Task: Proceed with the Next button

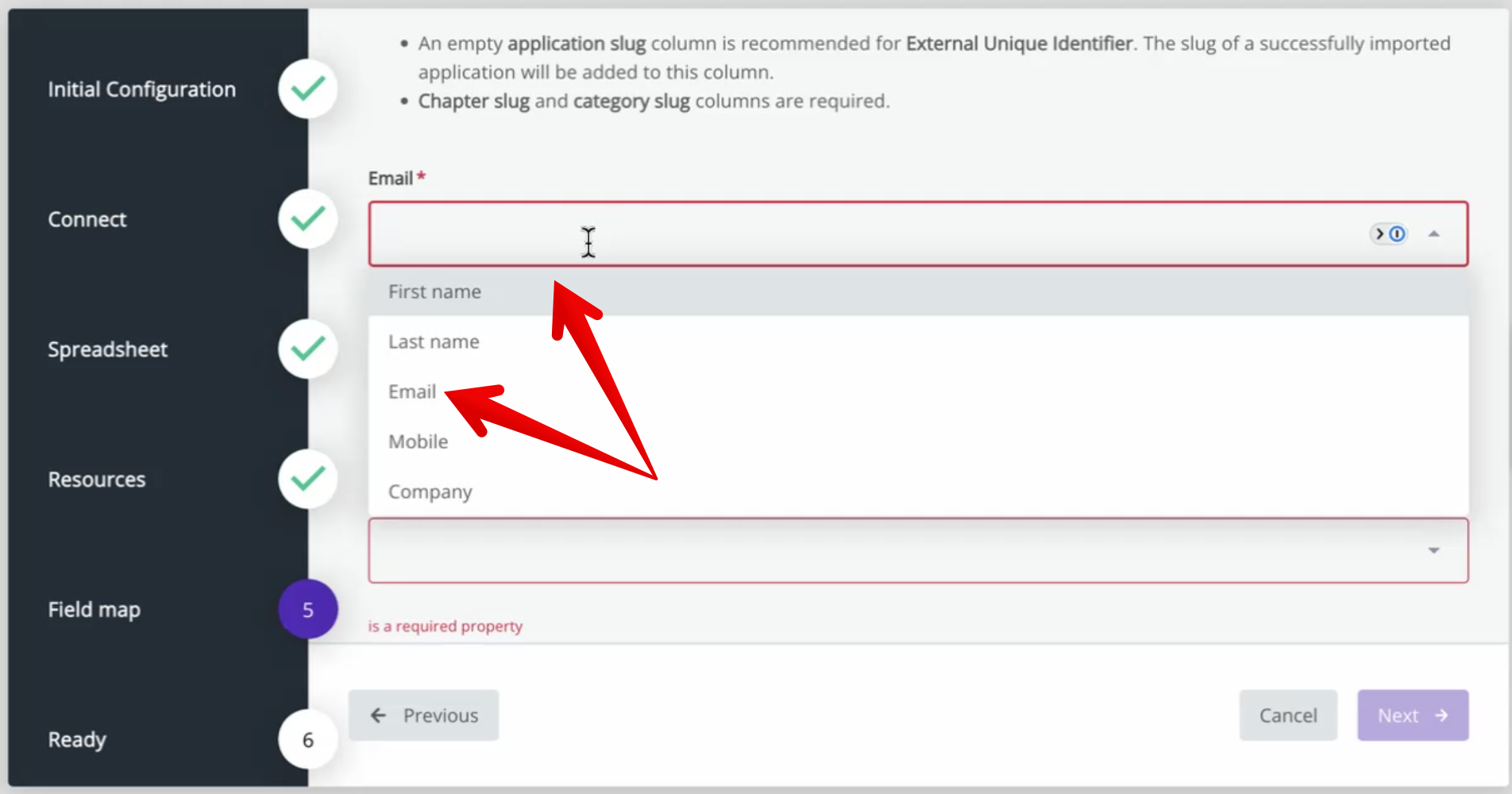Action: tap(1412, 715)
